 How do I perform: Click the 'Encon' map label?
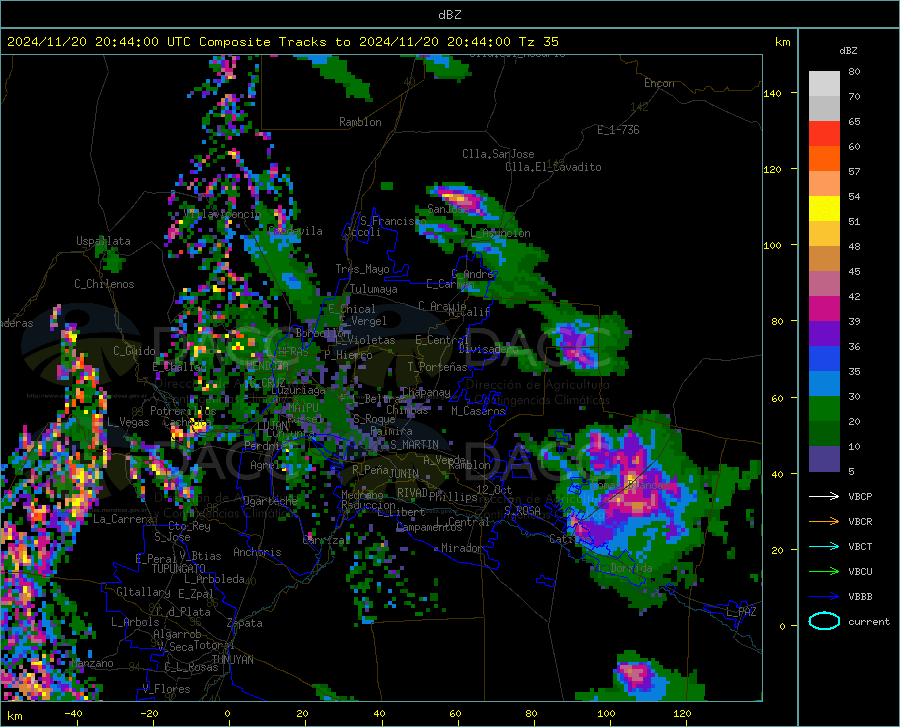coord(659,83)
